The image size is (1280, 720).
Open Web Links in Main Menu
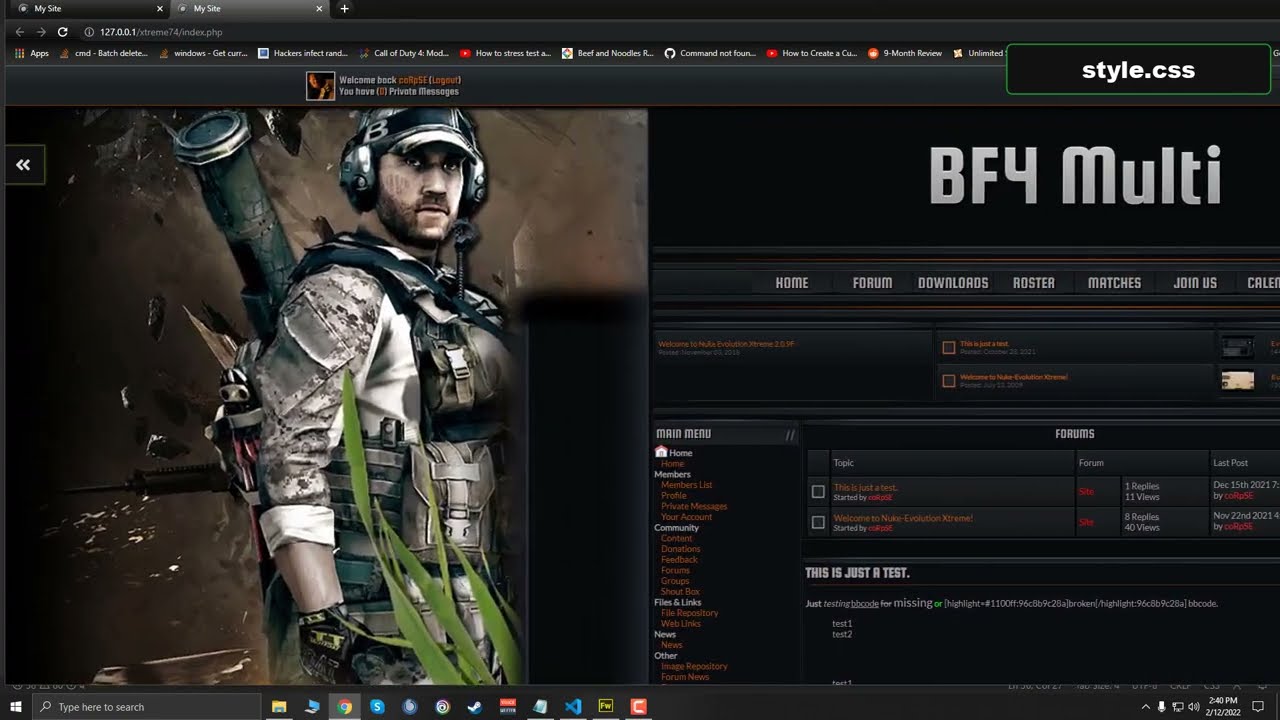coord(681,624)
